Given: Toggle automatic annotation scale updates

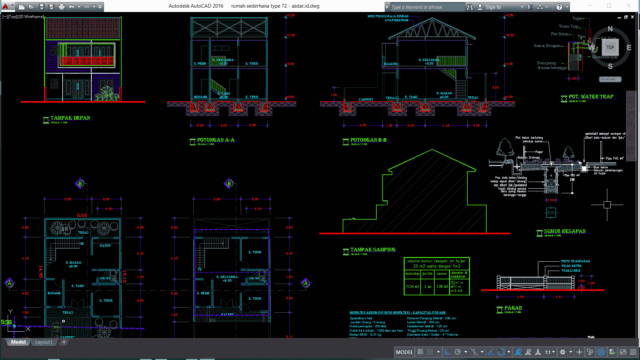Looking at the screenshot, I should pos(528,352).
